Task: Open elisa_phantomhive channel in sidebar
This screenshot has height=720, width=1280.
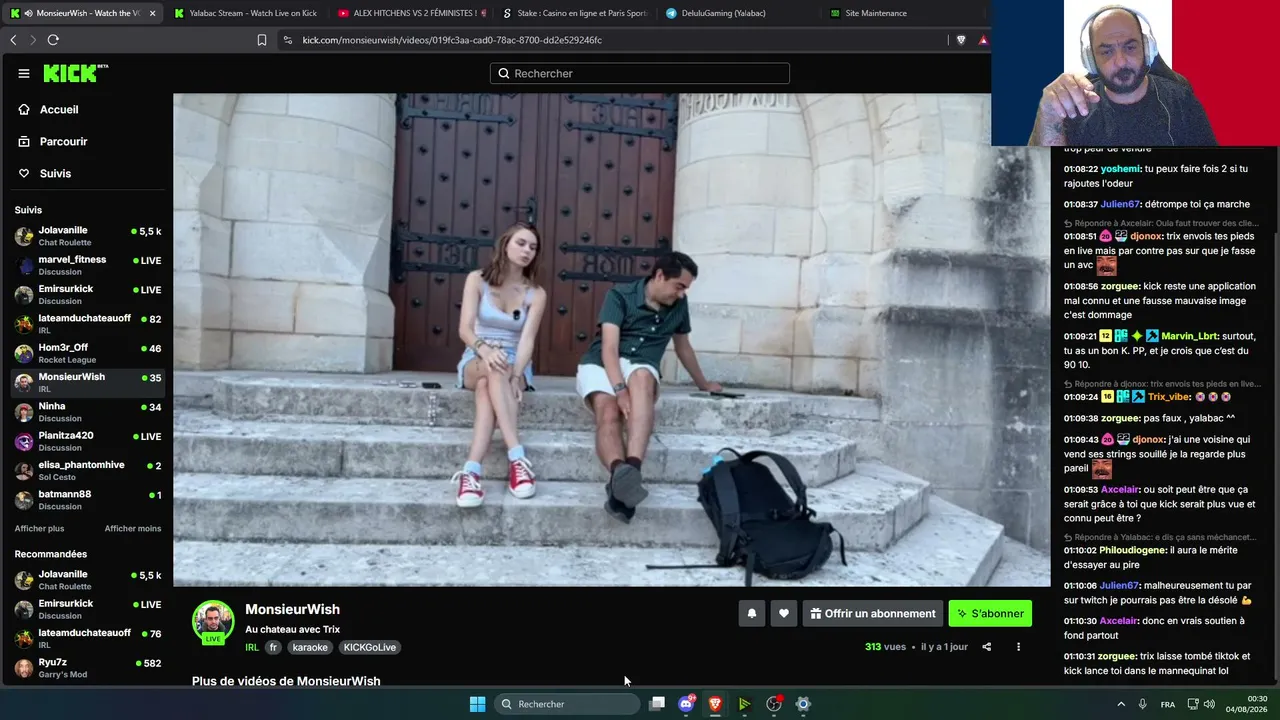Action: pyautogui.click(x=88, y=470)
